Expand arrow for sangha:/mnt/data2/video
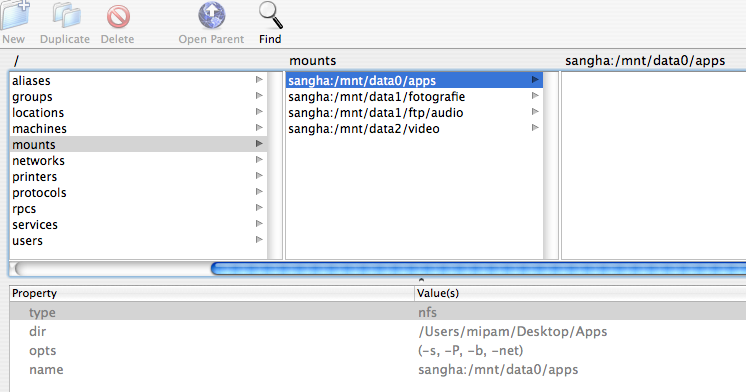 (x=535, y=127)
